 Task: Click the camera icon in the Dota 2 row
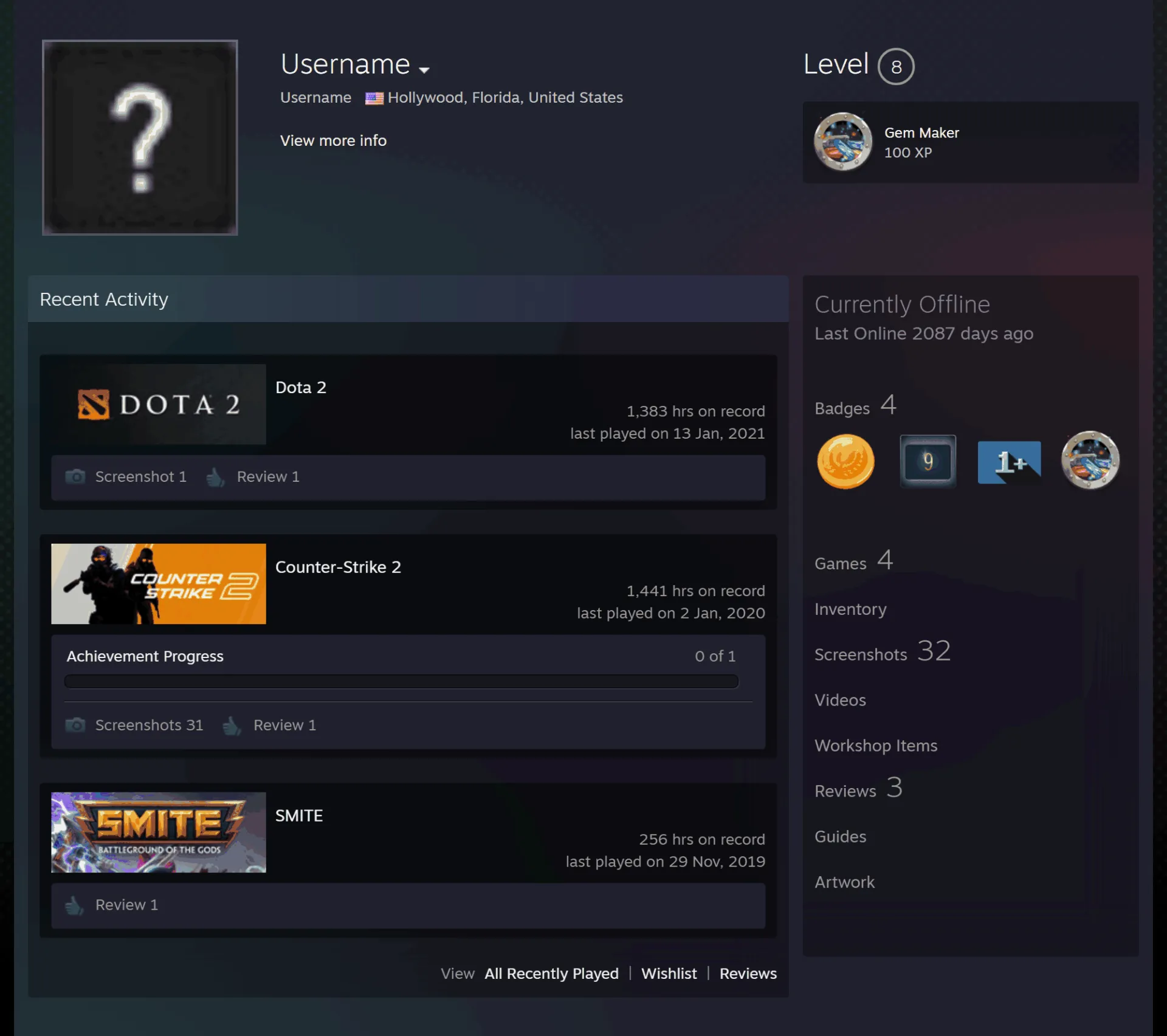click(x=75, y=476)
